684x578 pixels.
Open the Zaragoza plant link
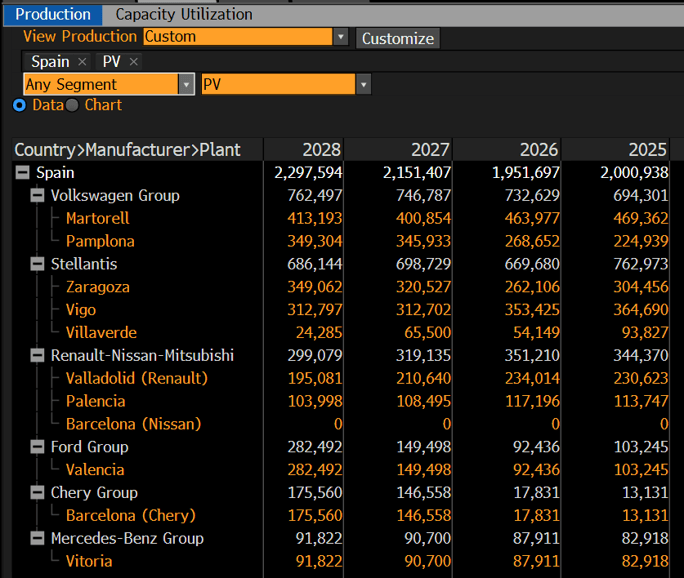tap(98, 287)
